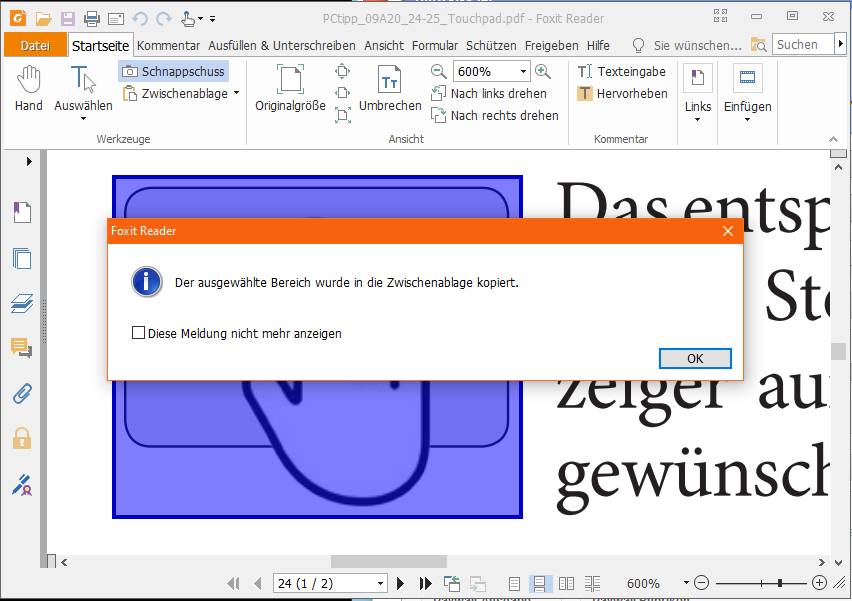Image resolution: width=852 pixels, height=601 pixels.
Task: Enable single page view mode
Action: point(514,584)
